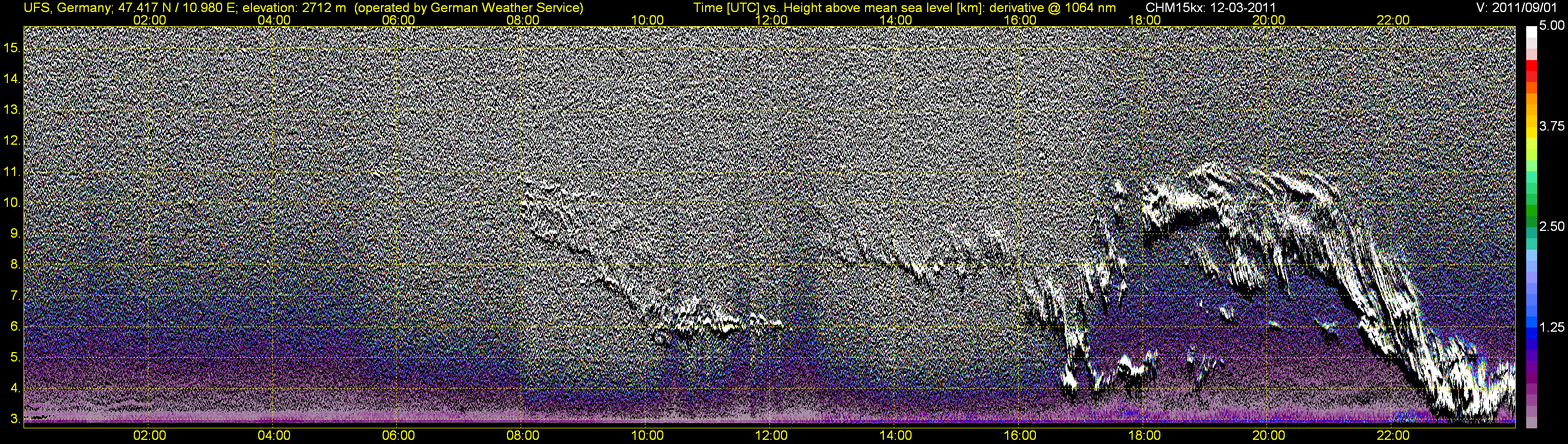Screen dimensions: 1568x444
Task: Click the '10.' height axis label
Action: click(12, 203)
